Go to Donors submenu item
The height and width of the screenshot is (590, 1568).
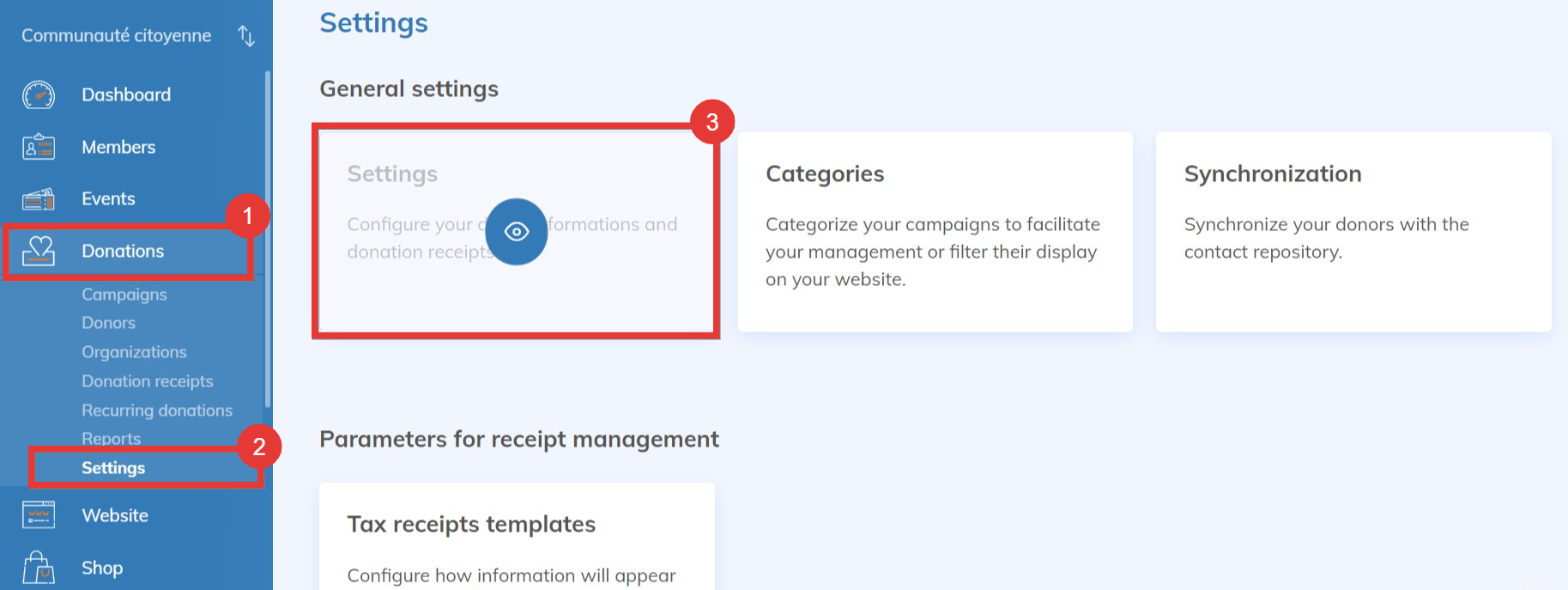(108, 323)
